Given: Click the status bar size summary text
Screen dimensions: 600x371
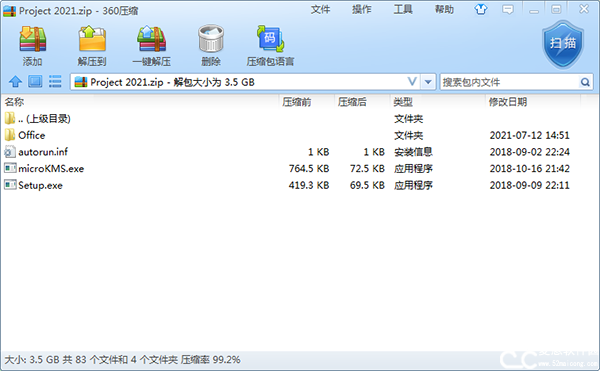Looking at the screenshot, I should [122, 360].
